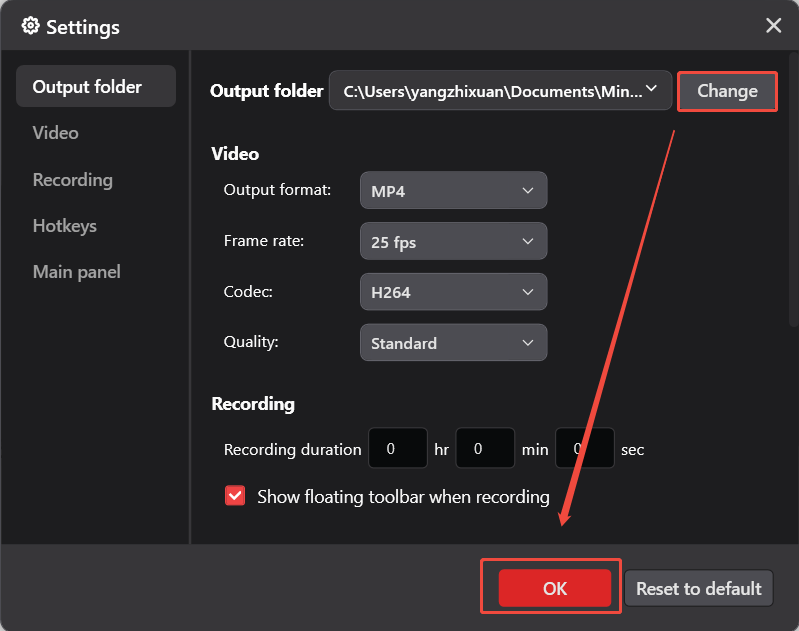
Task: Close the Settings dialog
Action: (773, 26)
